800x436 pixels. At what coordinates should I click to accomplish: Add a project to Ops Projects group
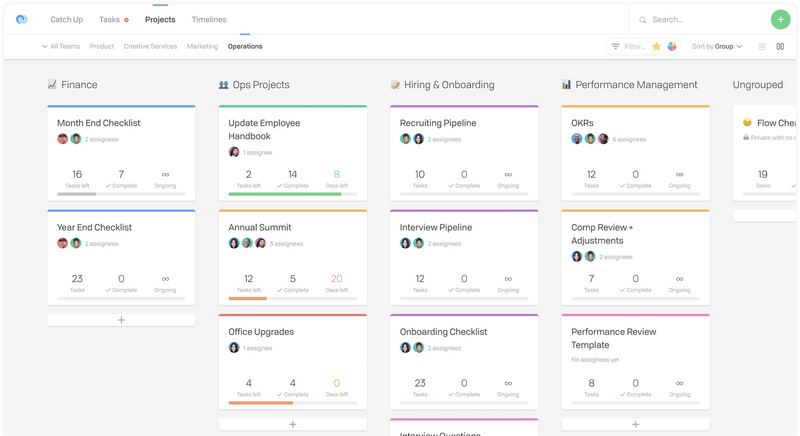[293, 424]
